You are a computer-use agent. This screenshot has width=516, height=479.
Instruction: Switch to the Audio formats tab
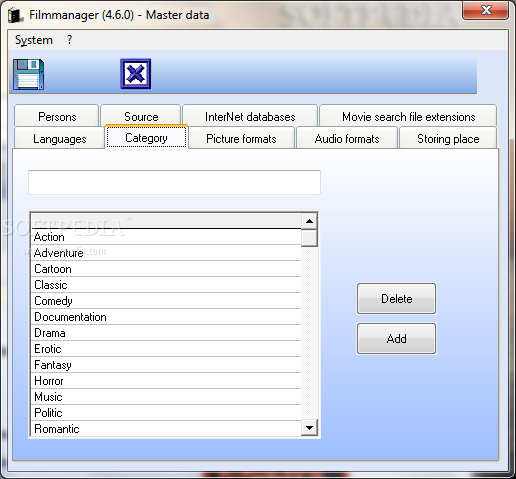pyautogui.click(x=347, y=138)
